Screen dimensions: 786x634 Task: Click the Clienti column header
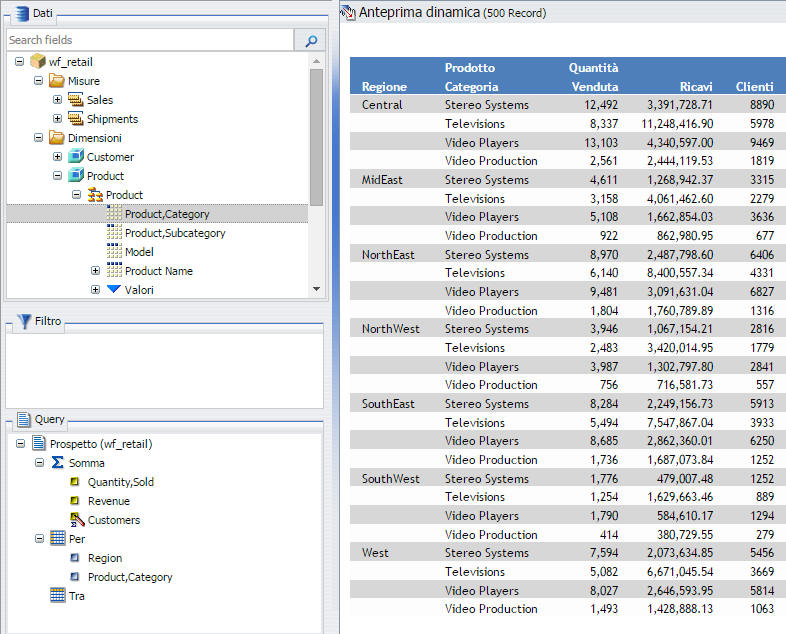point(754,87)
